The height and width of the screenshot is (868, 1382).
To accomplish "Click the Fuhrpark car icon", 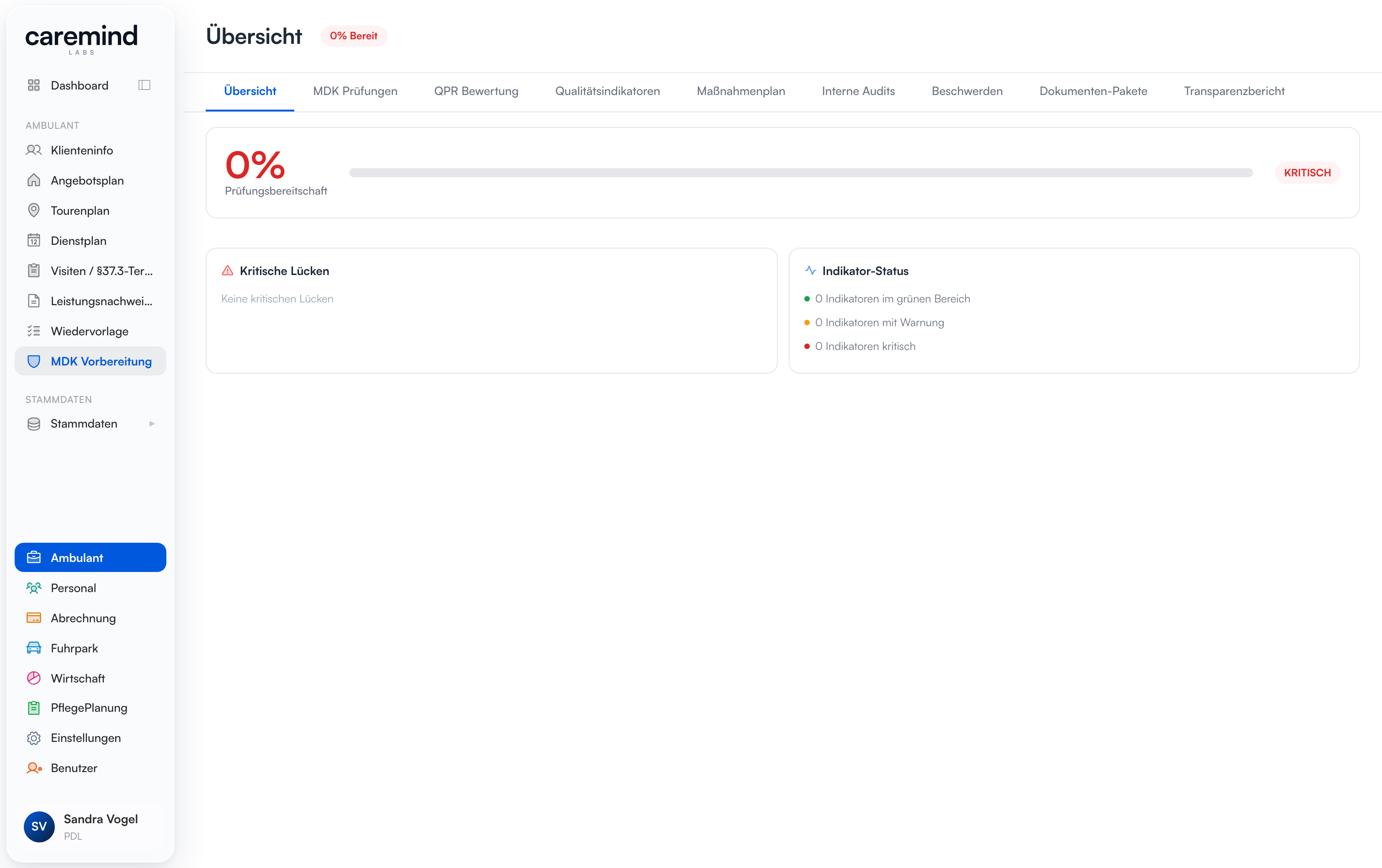I will click(34, 648).
